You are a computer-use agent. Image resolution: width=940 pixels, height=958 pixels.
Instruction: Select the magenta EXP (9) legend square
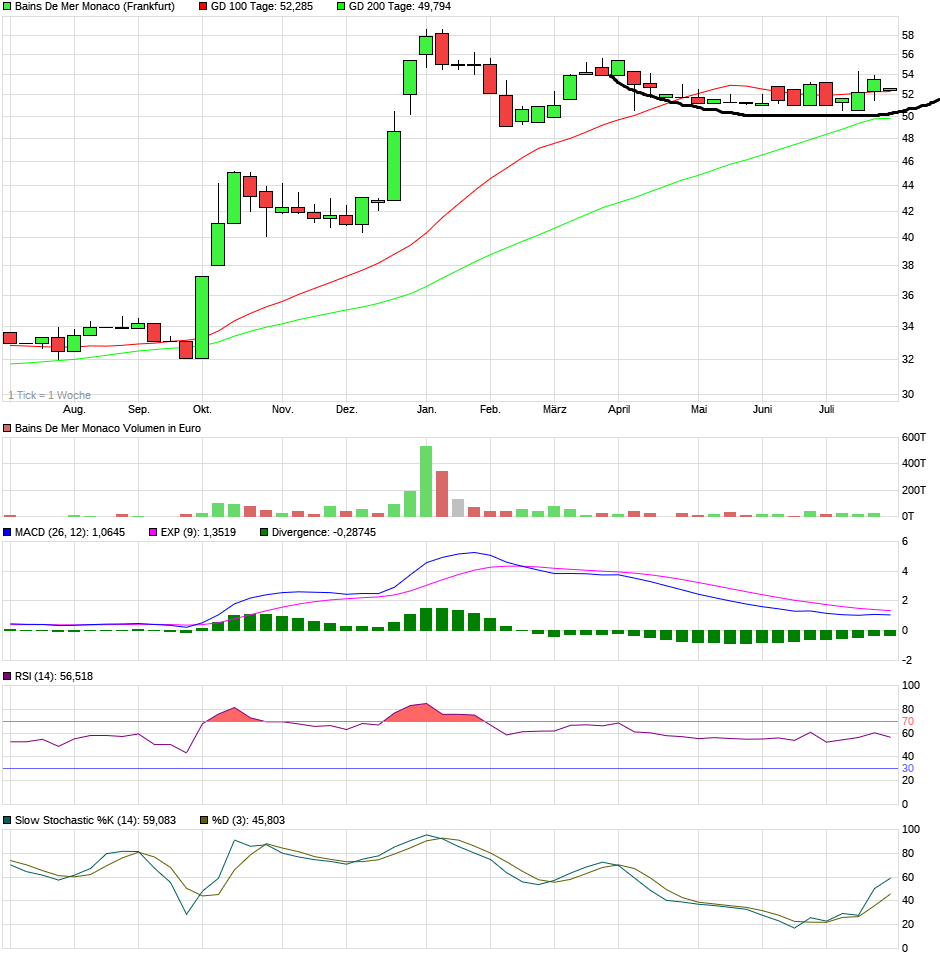coord(153,533)
